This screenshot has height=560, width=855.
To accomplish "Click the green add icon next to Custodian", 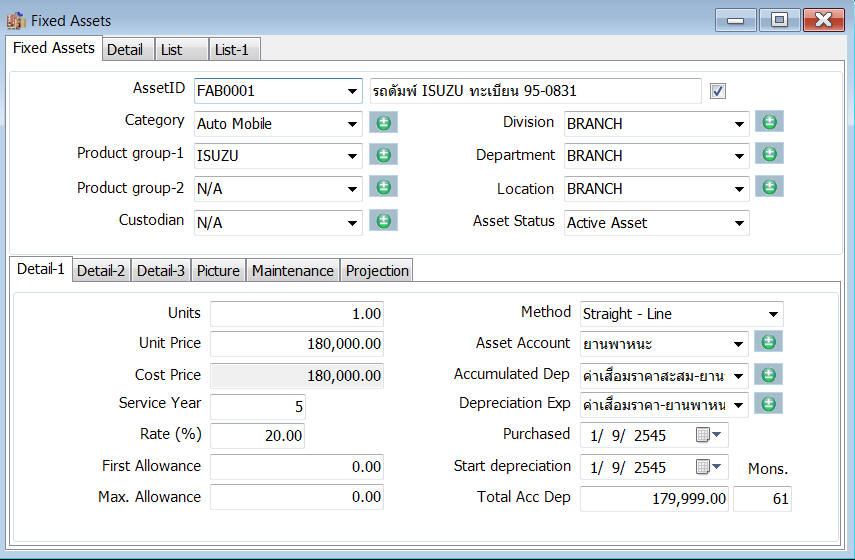I will click(x=383, y=220).
